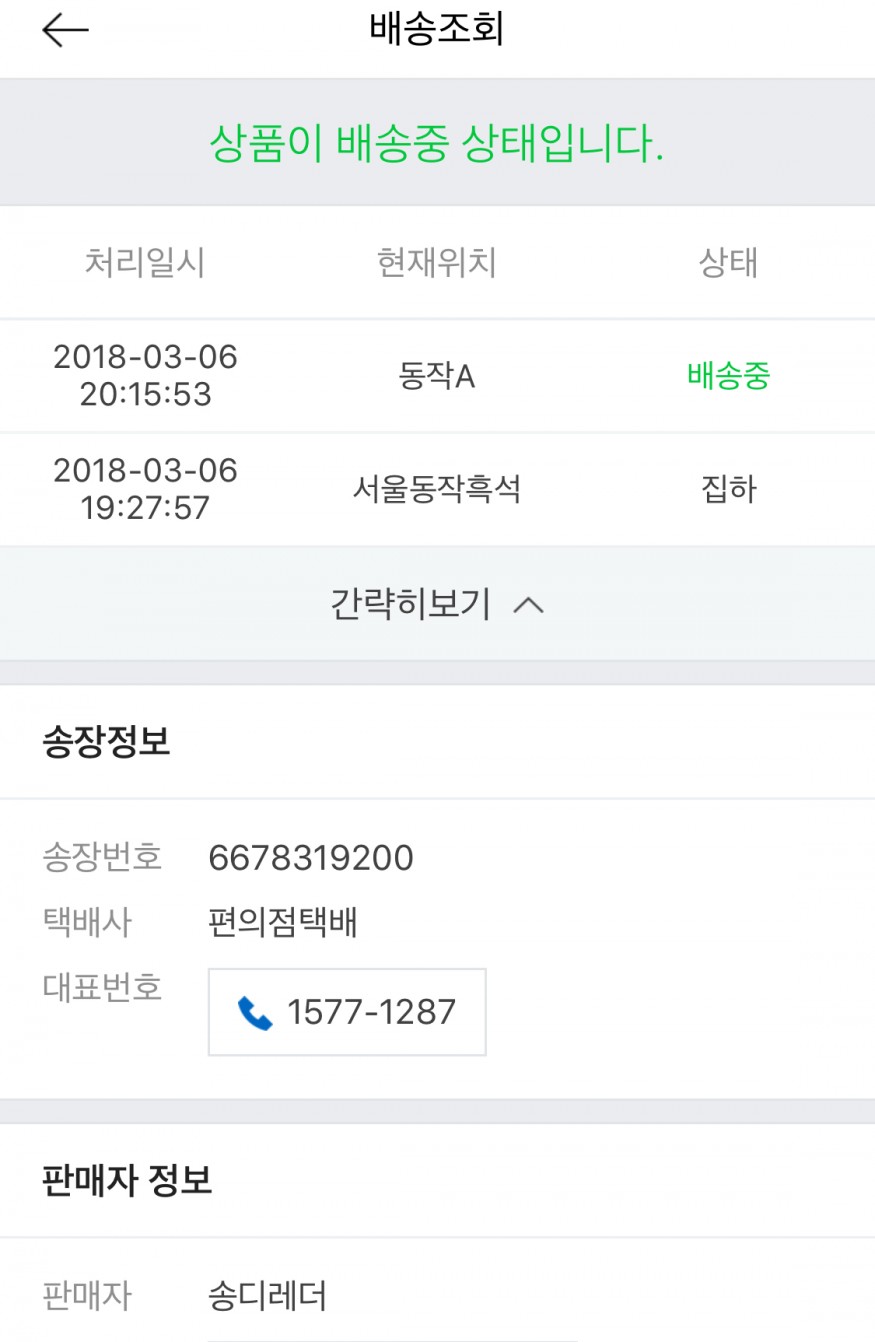The width and height of the screenshot is (875, 1342).
Task: Tap the back arrow icon
Action: click(x=65, y=31)
